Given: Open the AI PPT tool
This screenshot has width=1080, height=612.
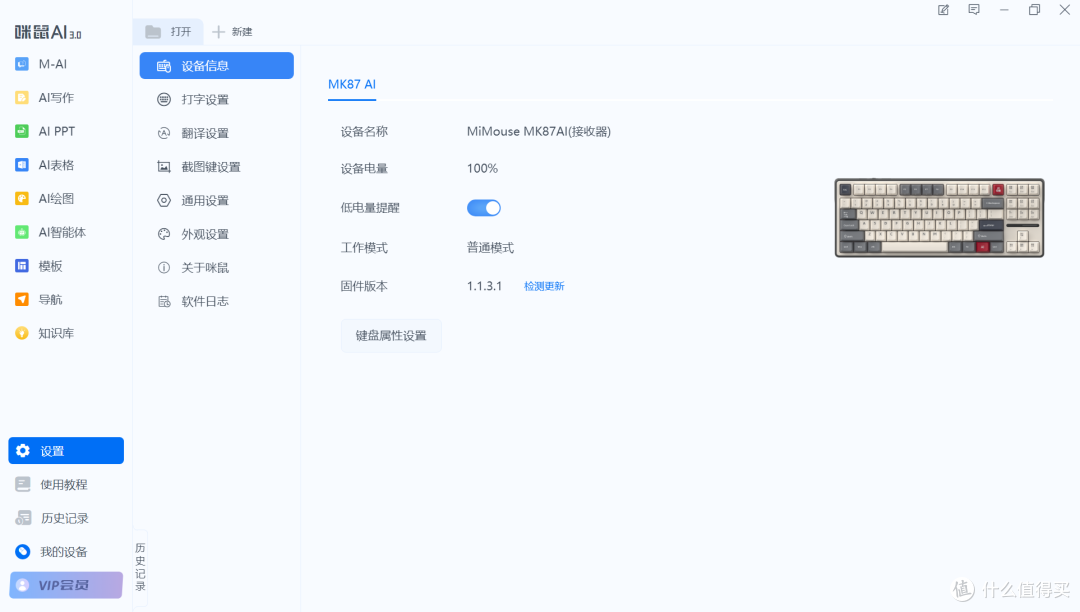Looking at the screenshot, I should [x=45, y=131].
